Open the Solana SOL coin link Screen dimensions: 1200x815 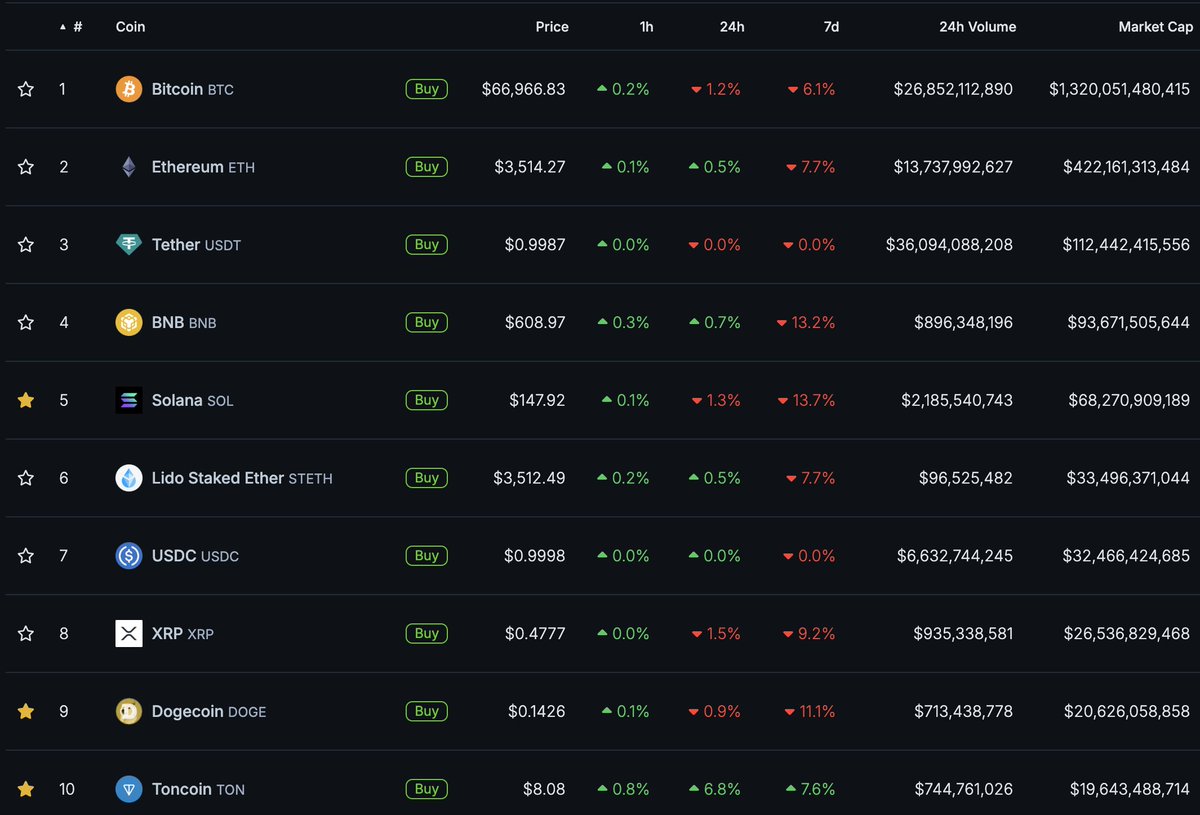[192, 400]
